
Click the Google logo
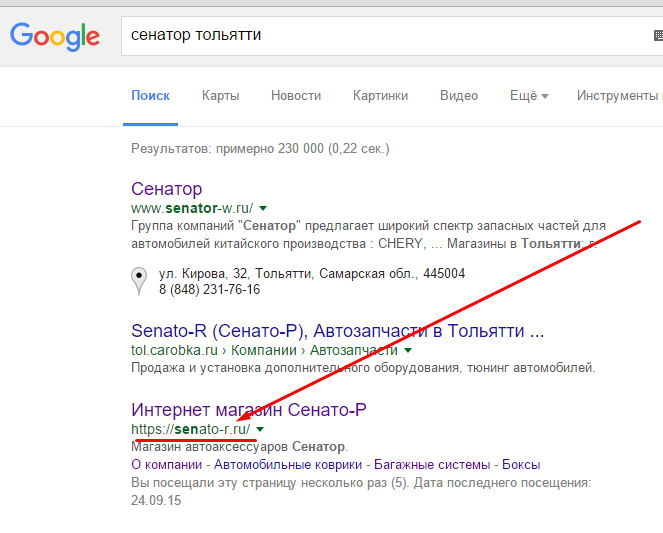pos(55,36)
